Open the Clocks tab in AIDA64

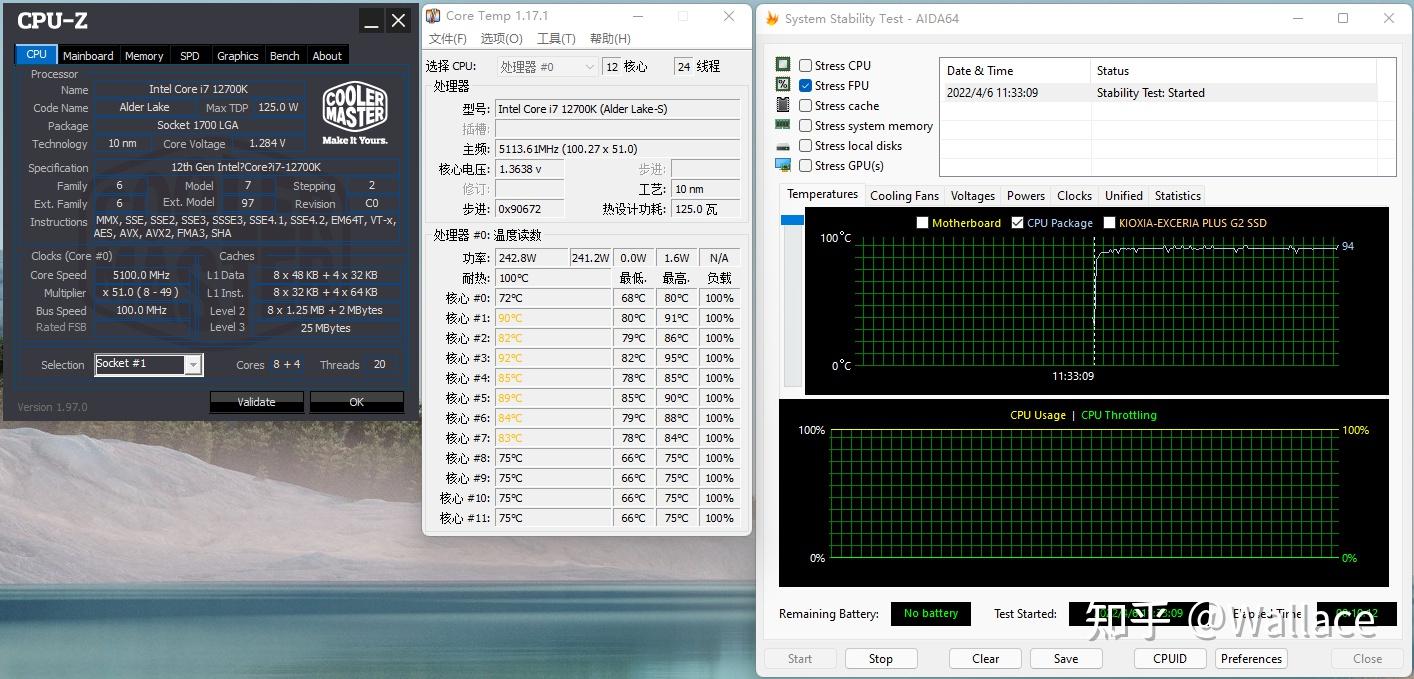coord(1074,196)
